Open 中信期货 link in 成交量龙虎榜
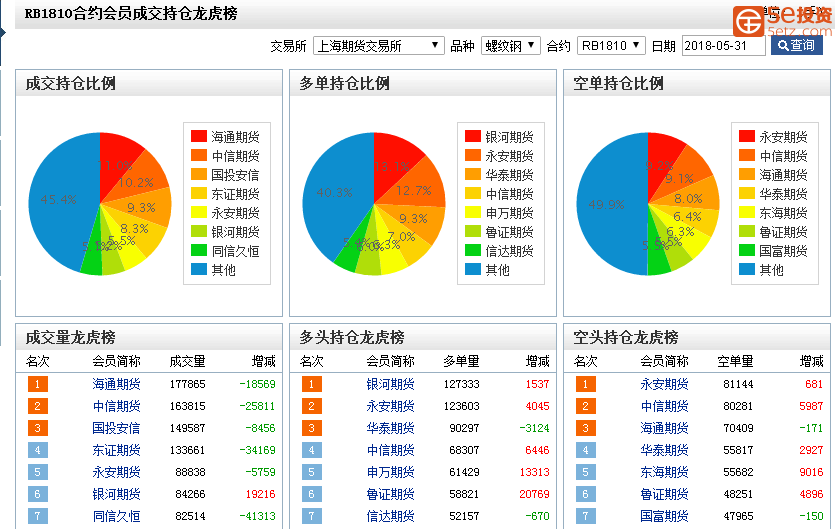Viewport: 840px width, 529px height. [116, 406]
